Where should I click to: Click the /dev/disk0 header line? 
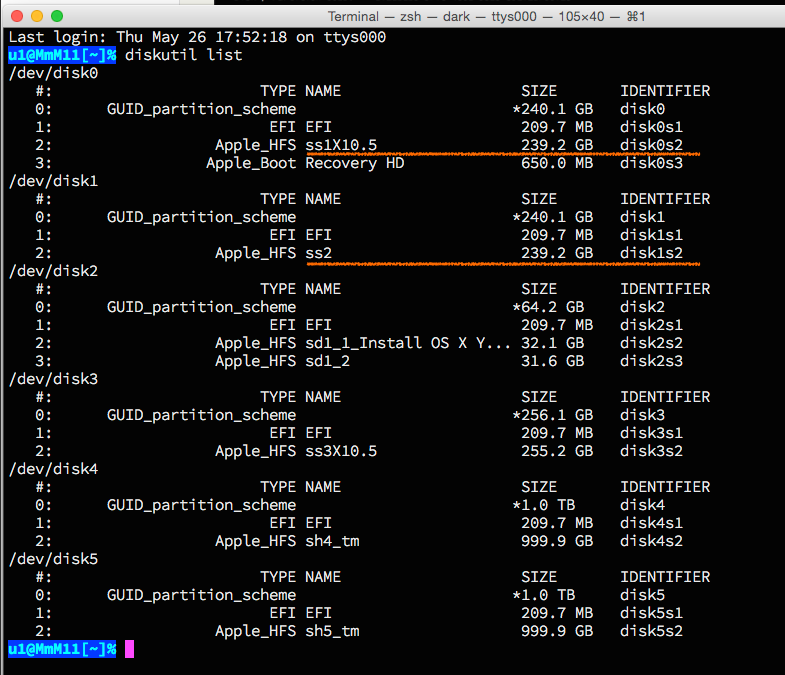tap(54, 73)
